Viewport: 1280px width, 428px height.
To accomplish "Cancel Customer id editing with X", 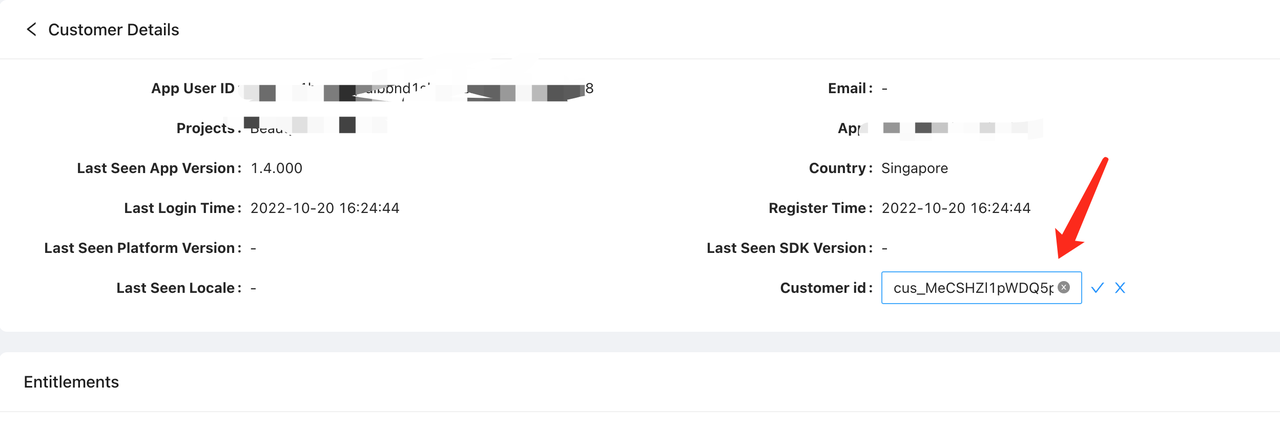I will coord(1120,288).
